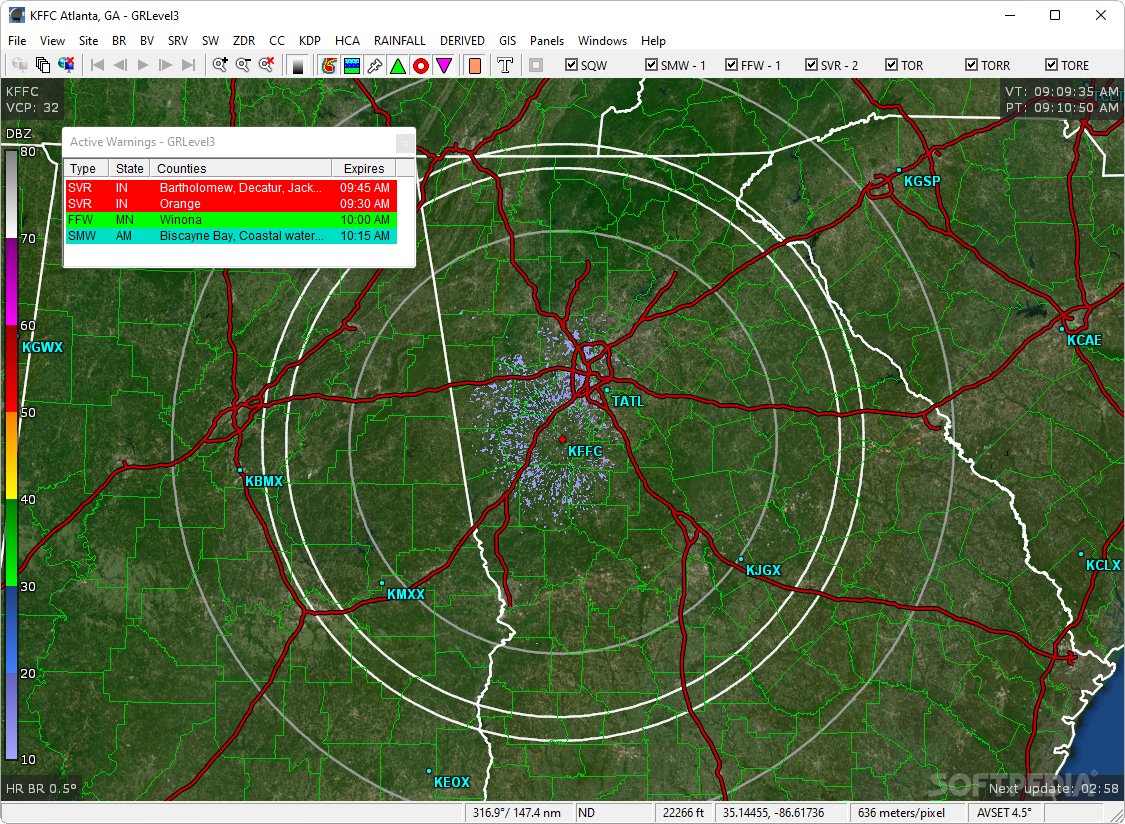The image size is (1125, 824).
Task: Open the RAINFALL product menu
Action: tap(400, 41)
